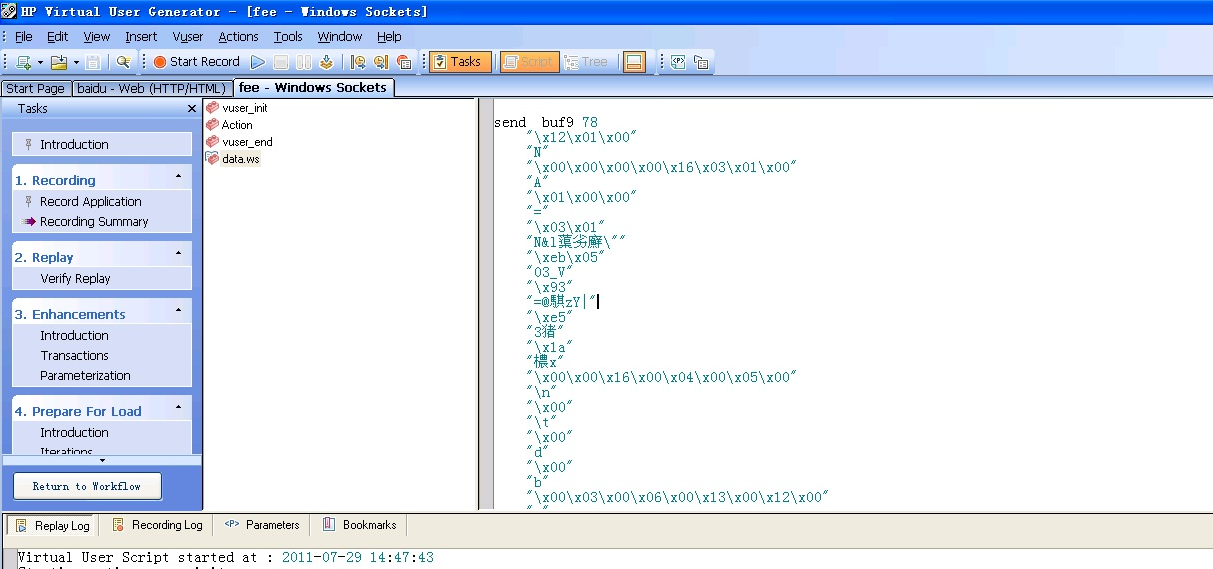Click the Open Script folder icon
Screen dimensions: 1213x569
pos(58,62)
